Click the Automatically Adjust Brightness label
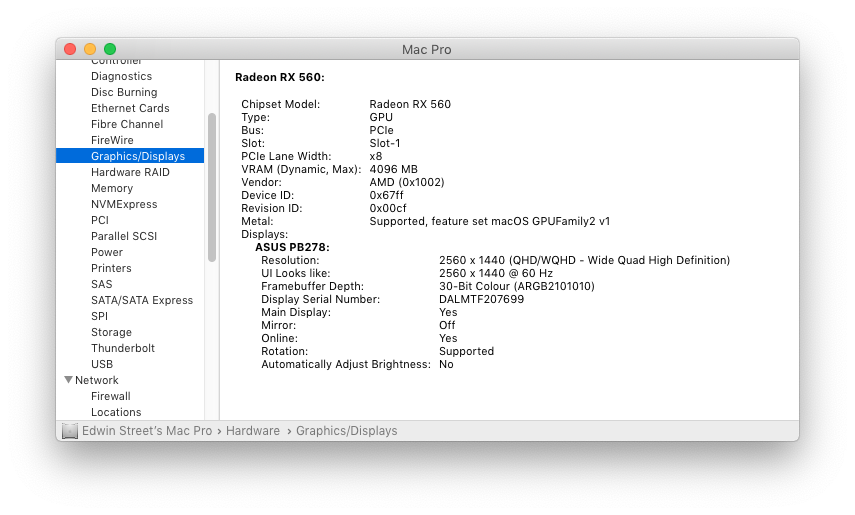The width and height of the screenshot is (855, 515). tap(346, 364)
